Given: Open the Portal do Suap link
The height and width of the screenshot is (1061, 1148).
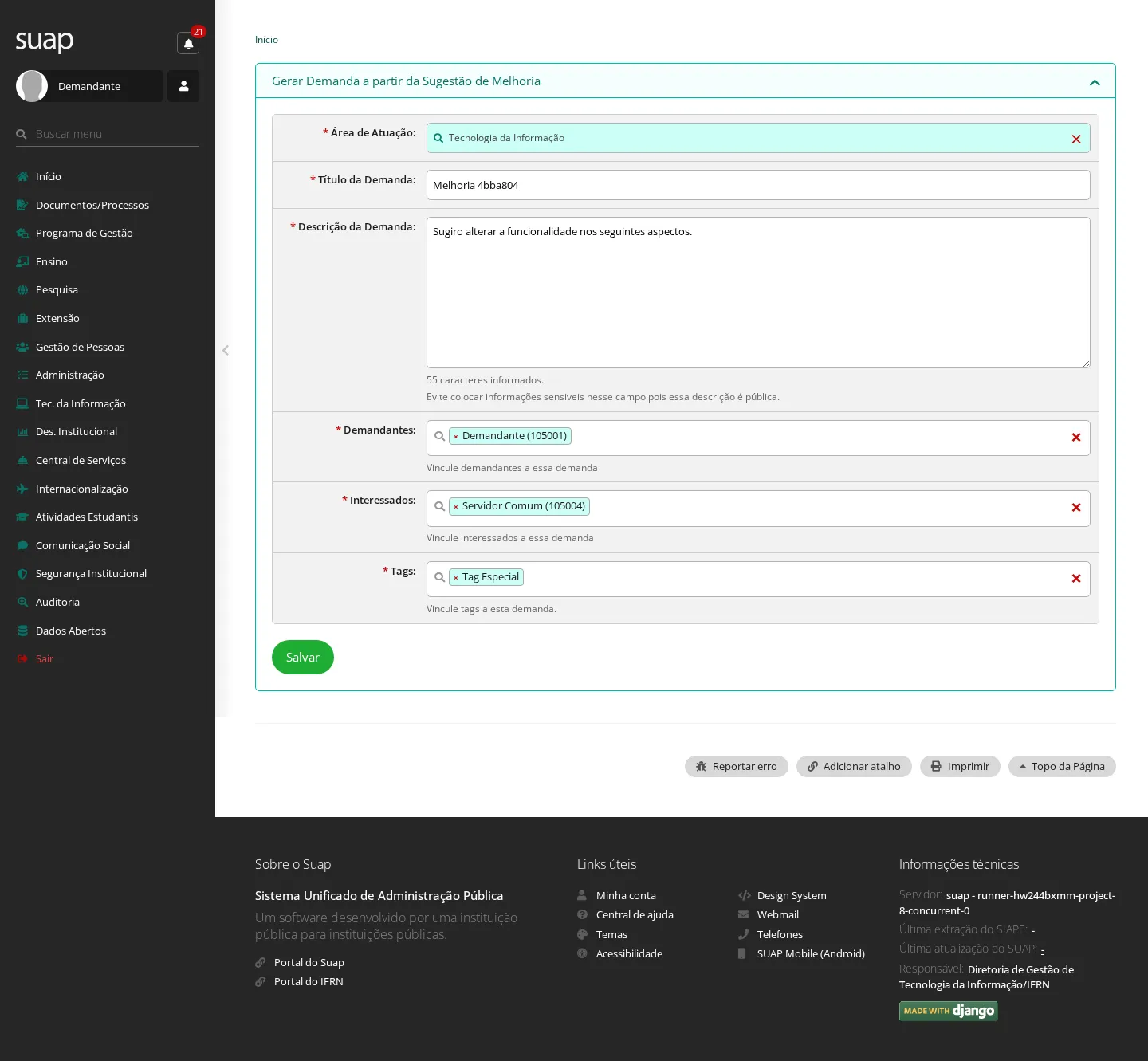Looking at the screenshot, I should pos(309,962).
